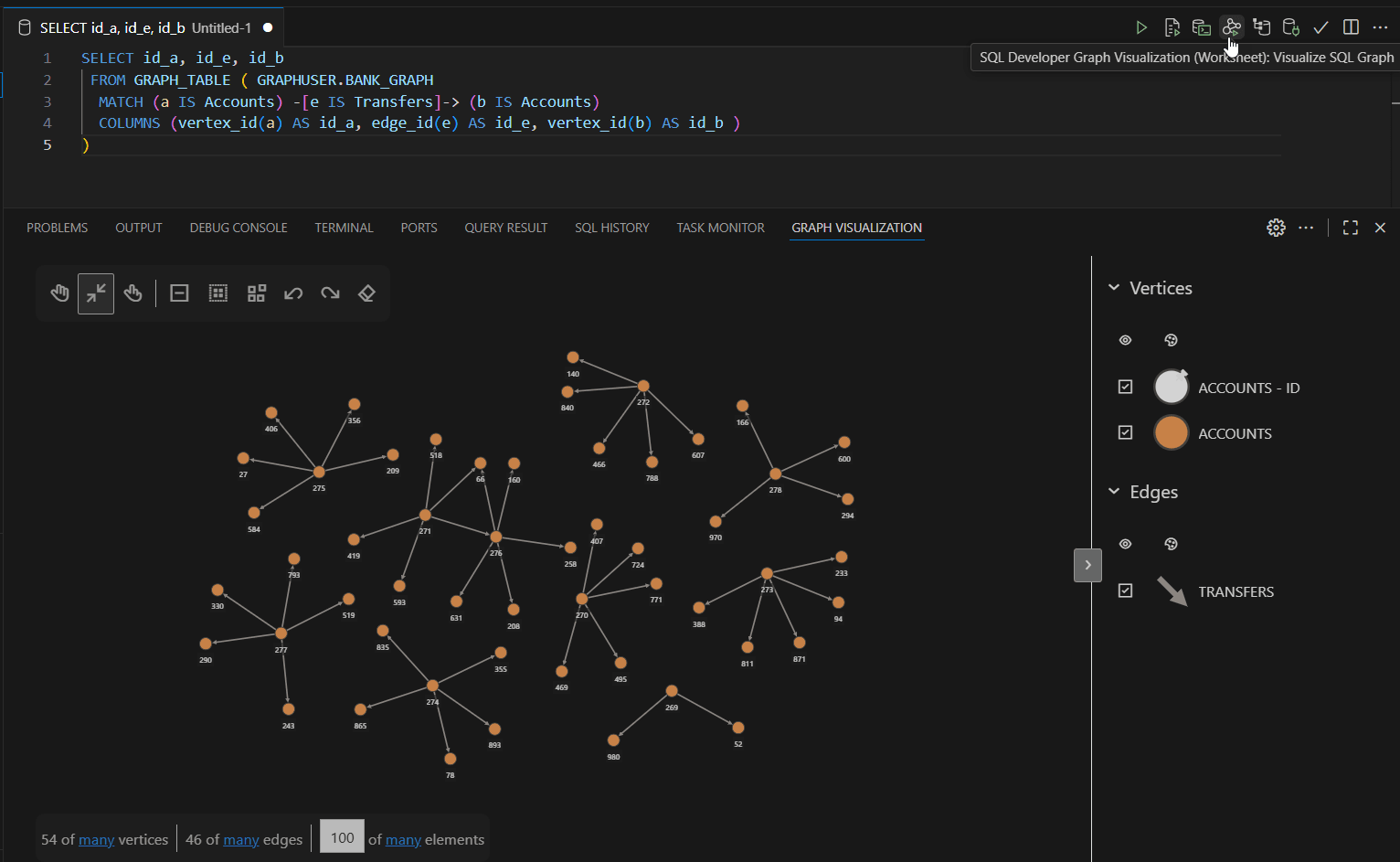Click the database plug connection icon
This screenshot has width=1400, height=862.
pos(1291,27)
